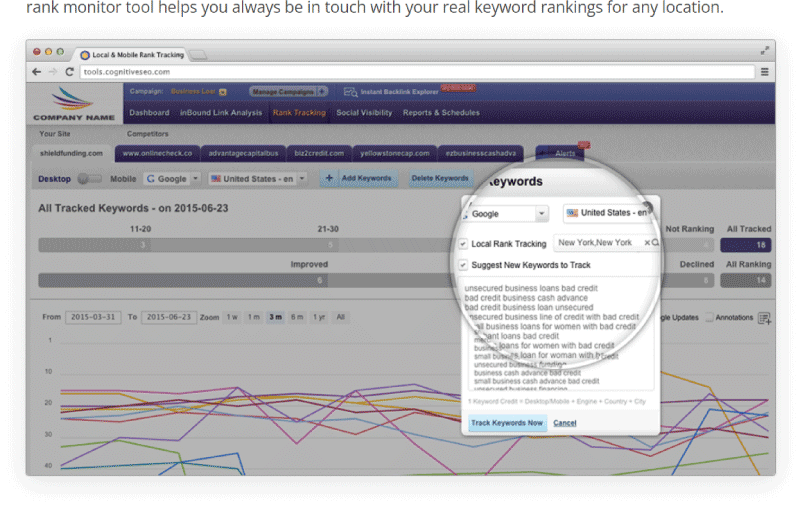
Task: Select the Local & Mobile Rank Tracking browser tab
Action: (133, 55)
